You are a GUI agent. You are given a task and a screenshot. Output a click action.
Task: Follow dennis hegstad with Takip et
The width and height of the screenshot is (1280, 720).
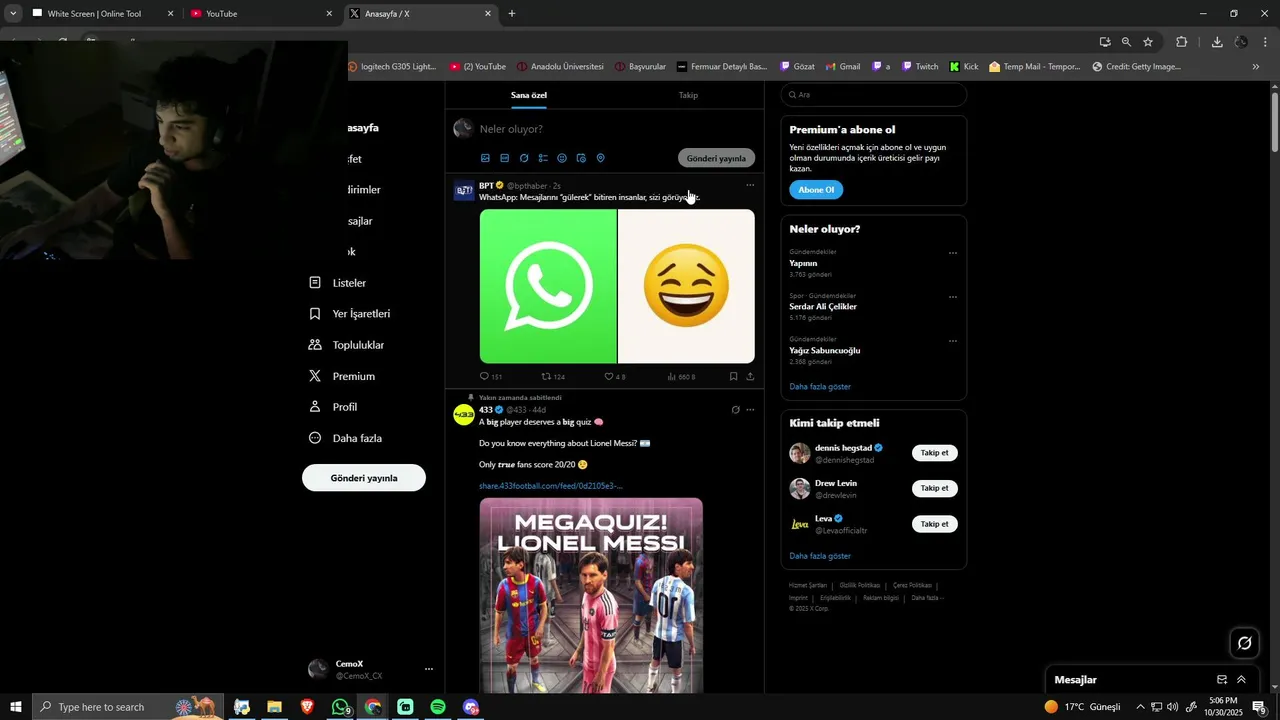(x=935, y=453)
